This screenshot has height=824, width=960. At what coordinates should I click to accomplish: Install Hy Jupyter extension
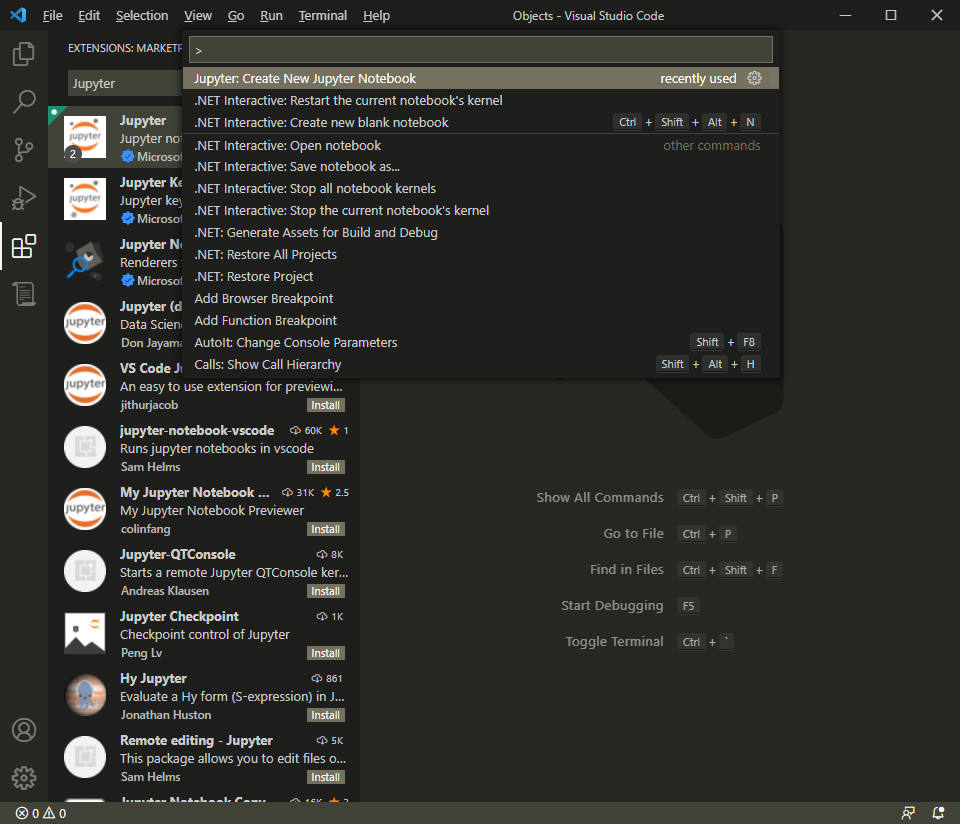[x=326, y=715]
